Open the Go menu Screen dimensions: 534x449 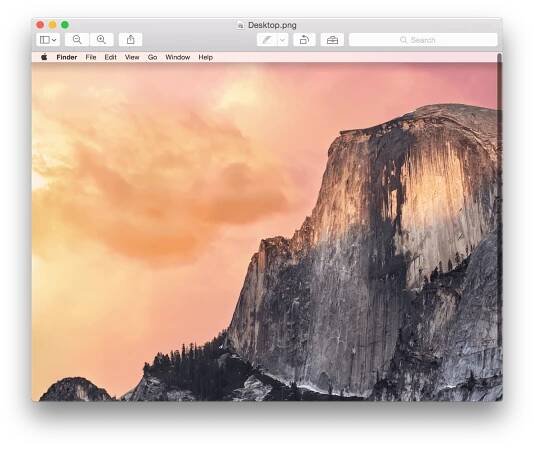tap(152, 57)
